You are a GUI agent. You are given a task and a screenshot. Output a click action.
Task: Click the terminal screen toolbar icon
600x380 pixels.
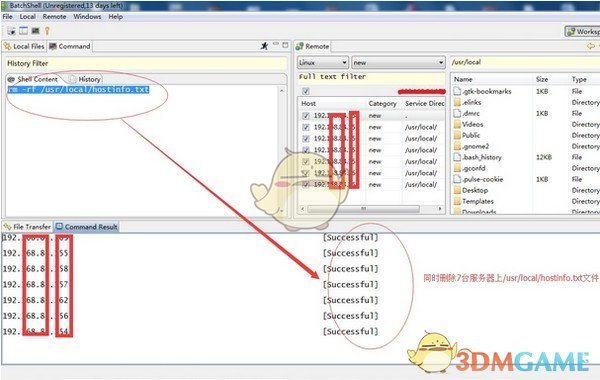tap(36, 31)
